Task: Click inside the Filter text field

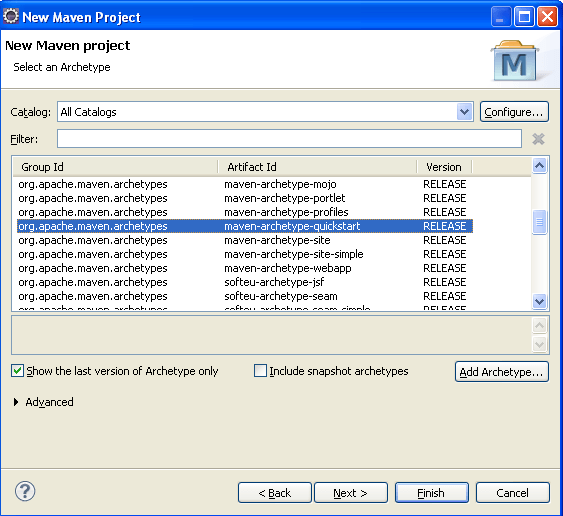Action: pos(289,139)
